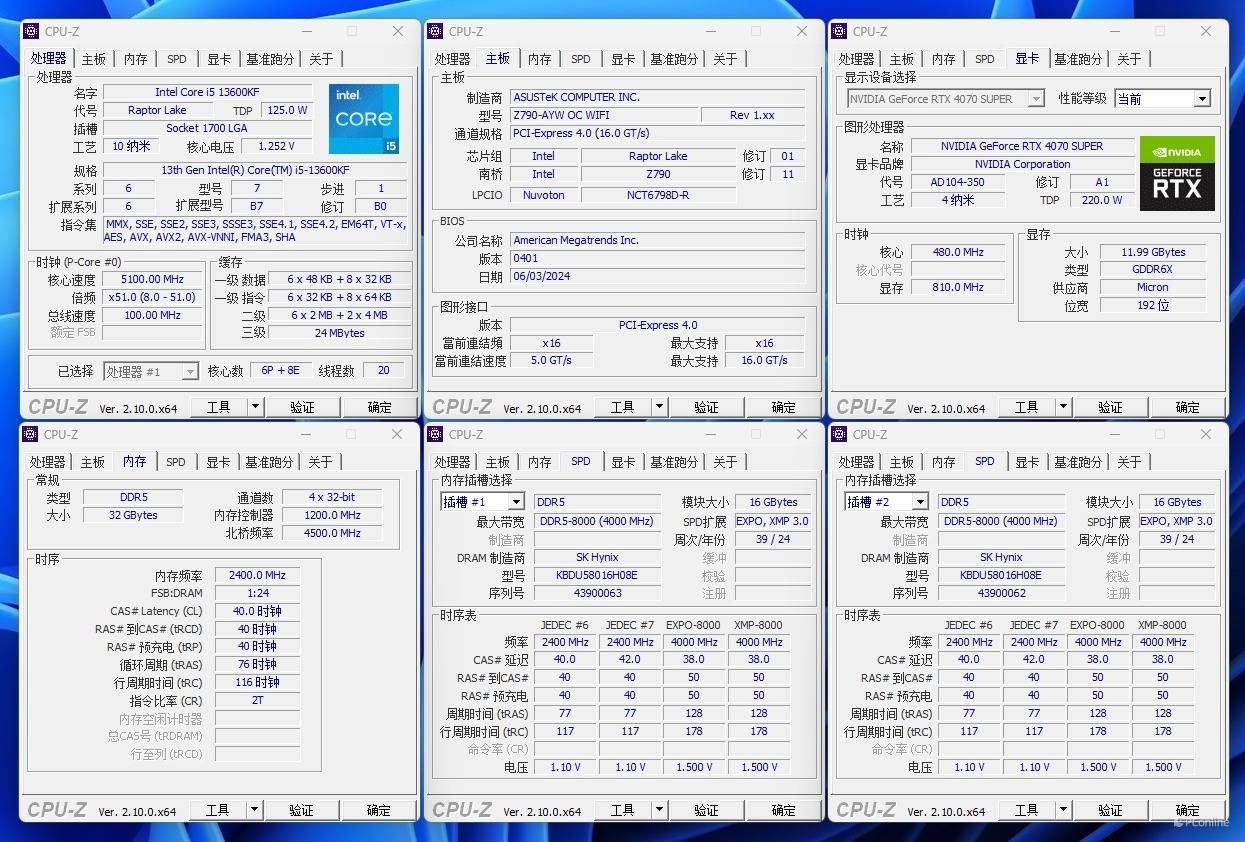This screenshot has height=842, width=1245.
Task: Click the memory vendor value 'Micron'
Action: pos(1153,287)
